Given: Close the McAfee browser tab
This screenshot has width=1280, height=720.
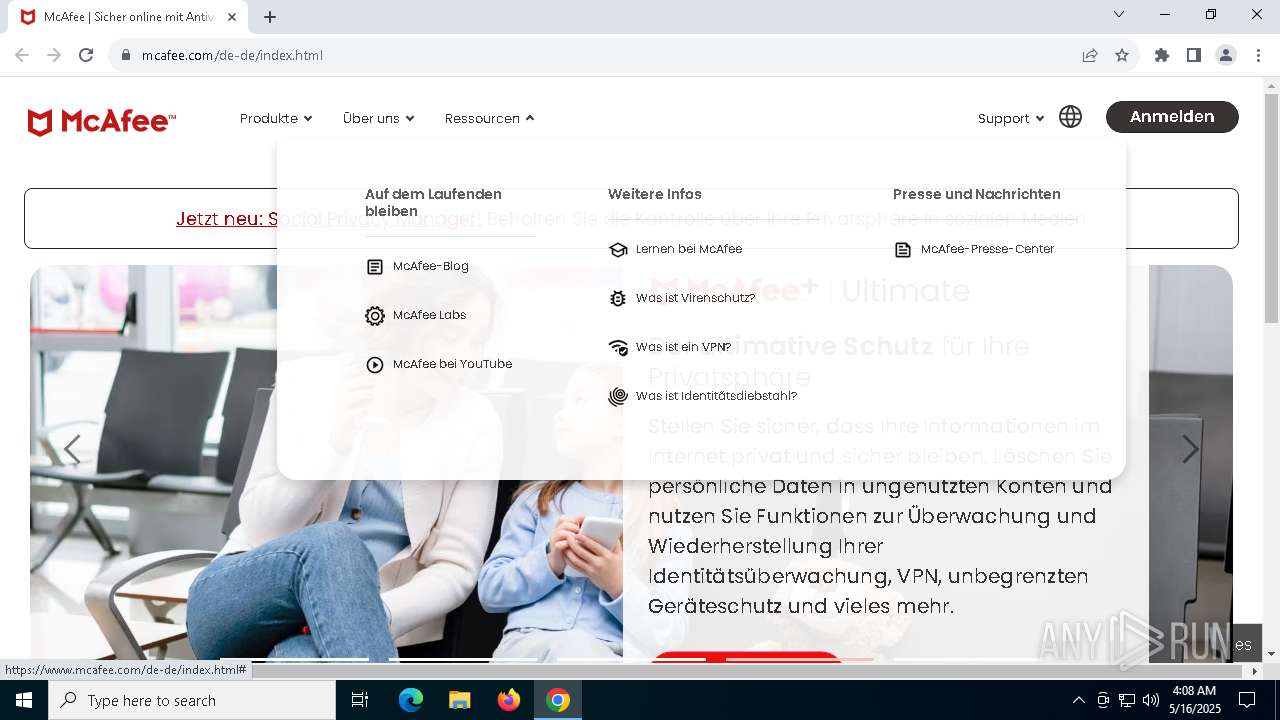Looking at the screenshot, I should pos(232,17).
